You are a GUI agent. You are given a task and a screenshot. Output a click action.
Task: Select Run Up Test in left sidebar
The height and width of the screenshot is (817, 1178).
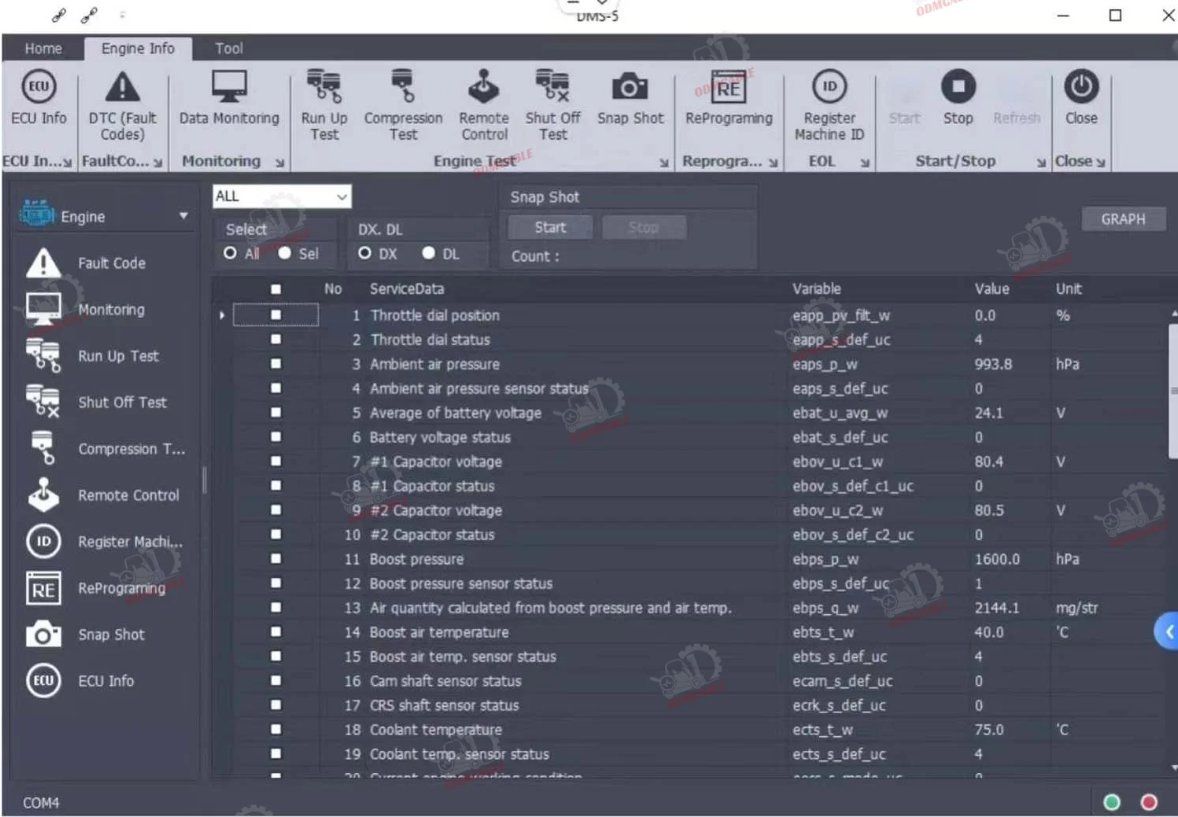point(118,356)
